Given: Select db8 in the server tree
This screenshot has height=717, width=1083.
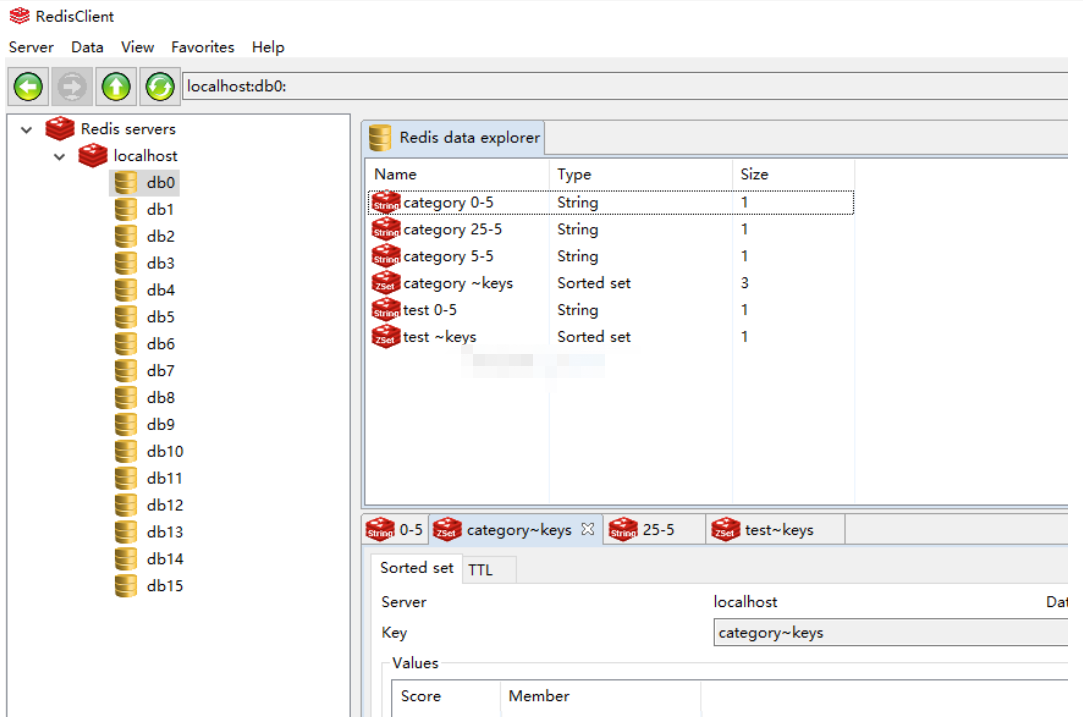Looking at the screenshot, I should [160, 398].
